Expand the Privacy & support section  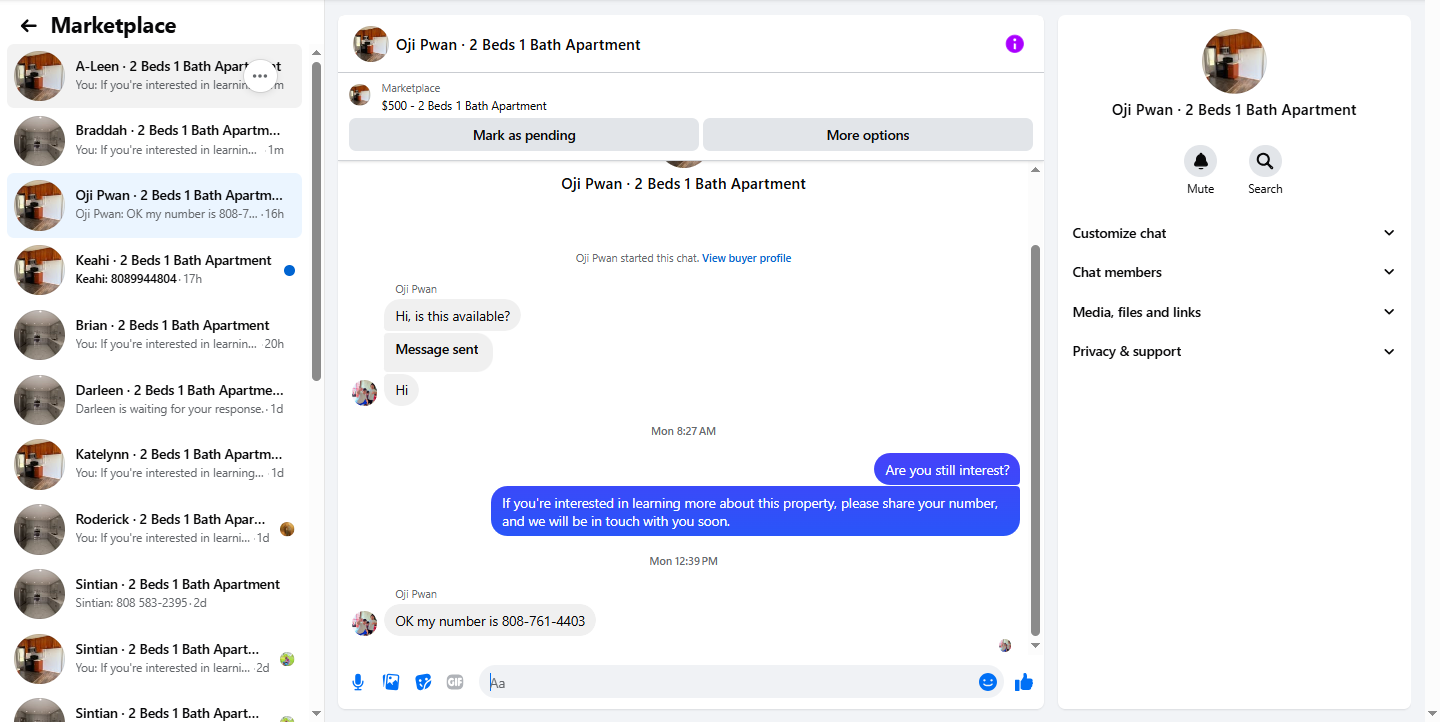pos(1234,351)
